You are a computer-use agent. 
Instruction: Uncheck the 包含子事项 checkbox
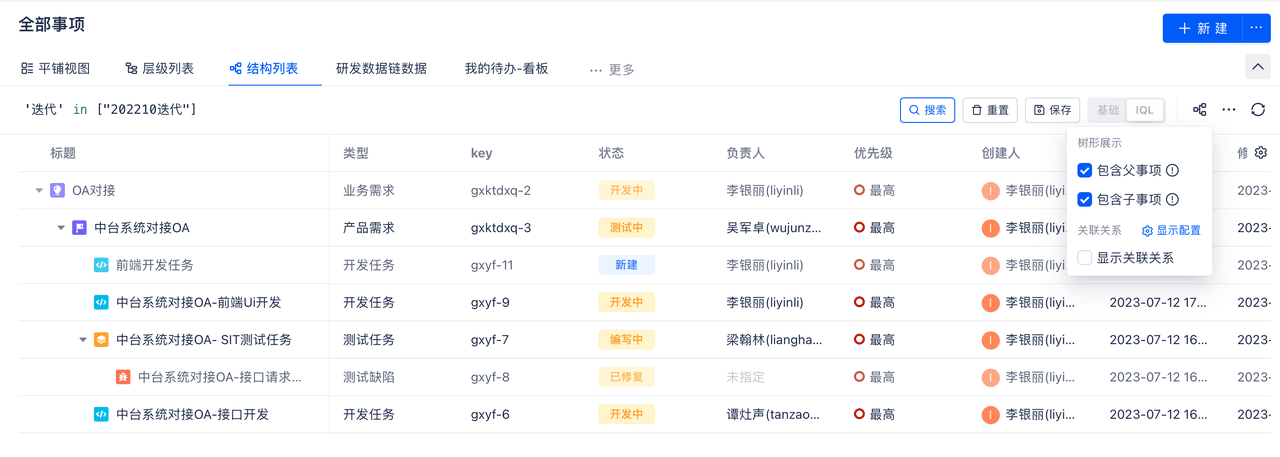(1084, 200)
